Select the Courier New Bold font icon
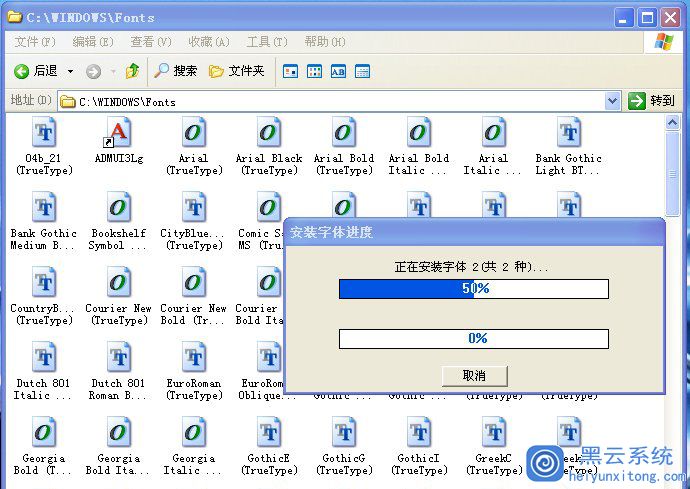Viewport: 690px width, 489px height. pos(194,282)
